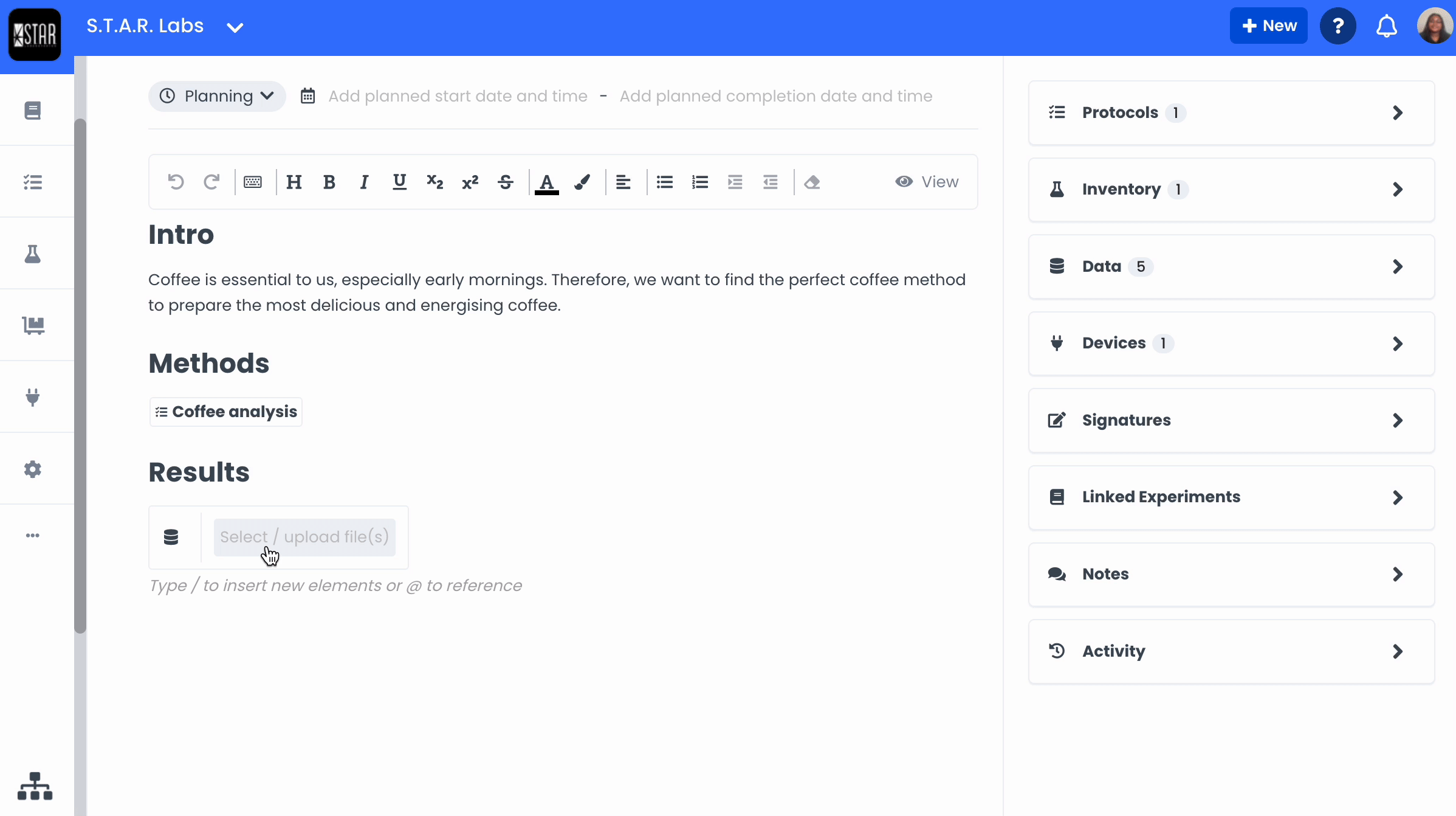Screen dimensions: 1456x816
Task: Open the text color picker
Action: point(546,182)
